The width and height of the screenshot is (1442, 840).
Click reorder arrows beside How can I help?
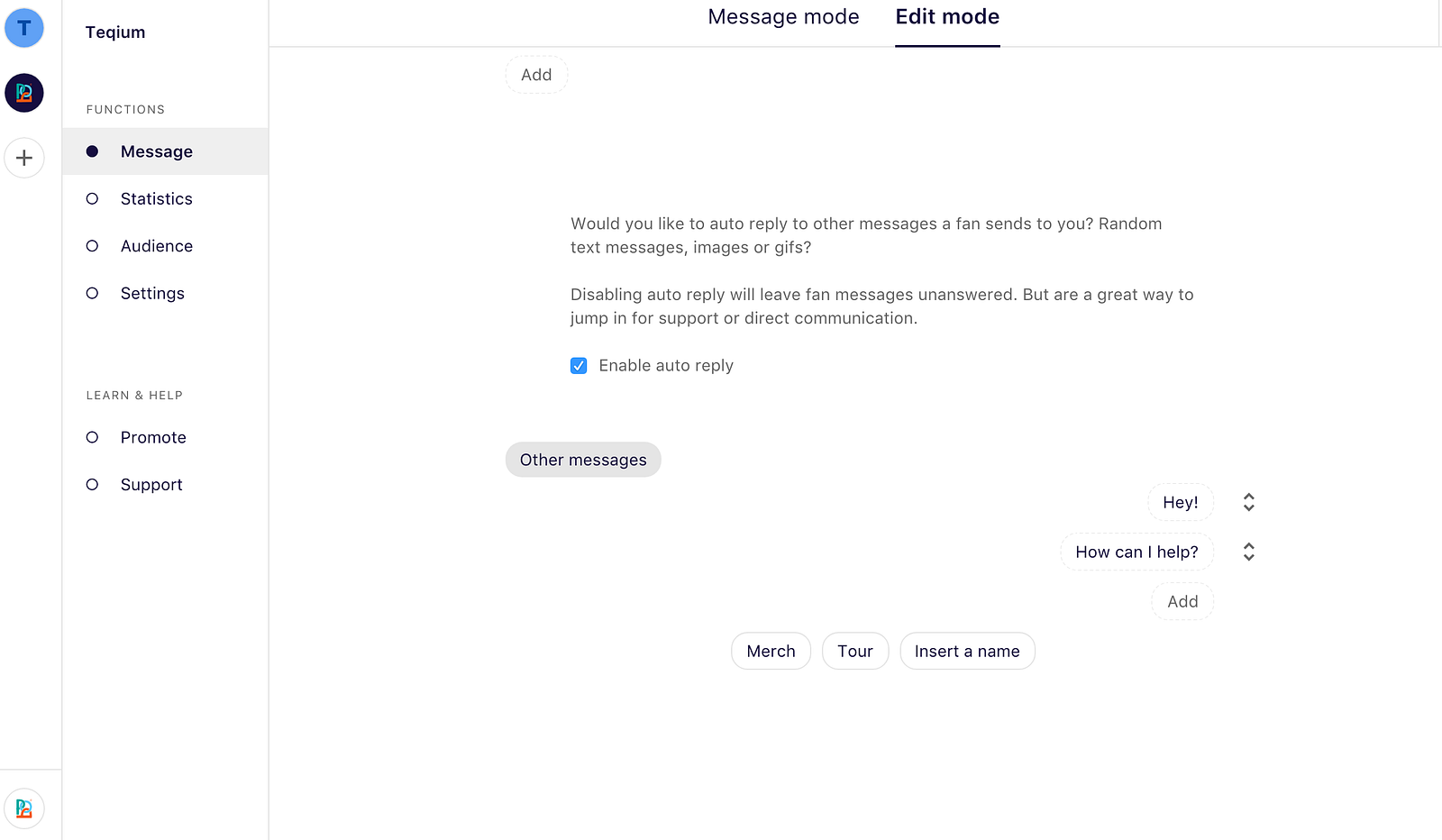click(x=1248, y=552)
